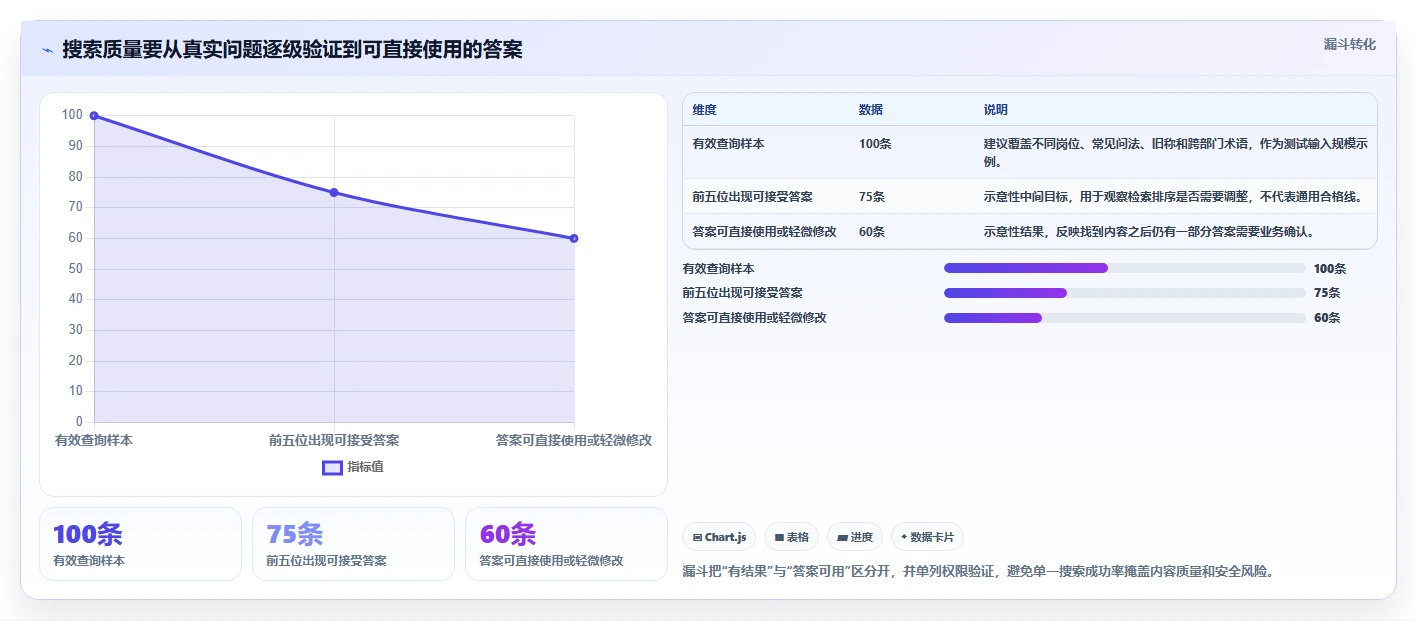The height and width of the screenshot is (621, 1417).
Task: Click the description starting 示意性结果
Action: [1148, 232]
